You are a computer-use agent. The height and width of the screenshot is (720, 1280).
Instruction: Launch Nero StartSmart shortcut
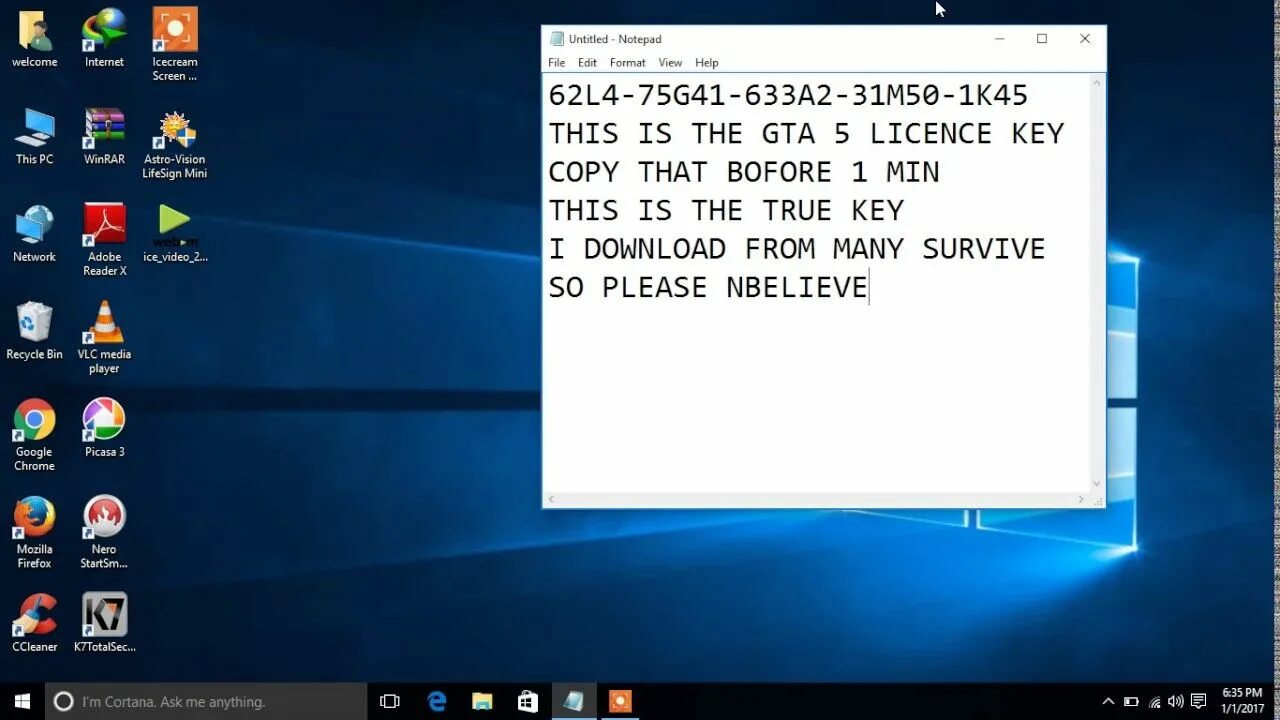104,532
